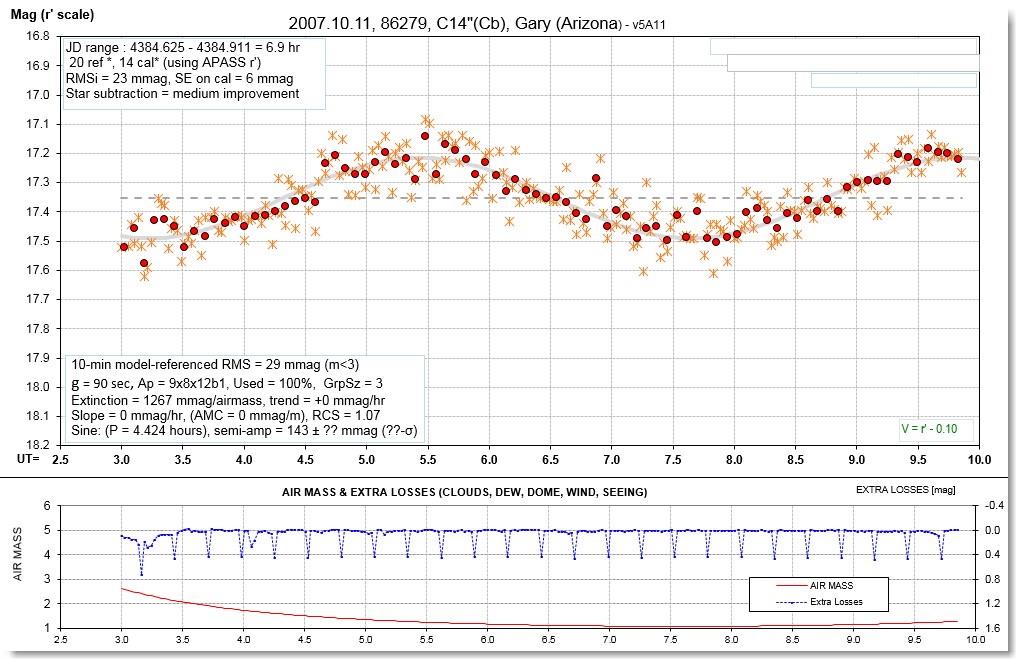The height and width of the screenshot is (659, 1016).
Task: Click the 'UT=' axis label
Action: click(28, 458)
